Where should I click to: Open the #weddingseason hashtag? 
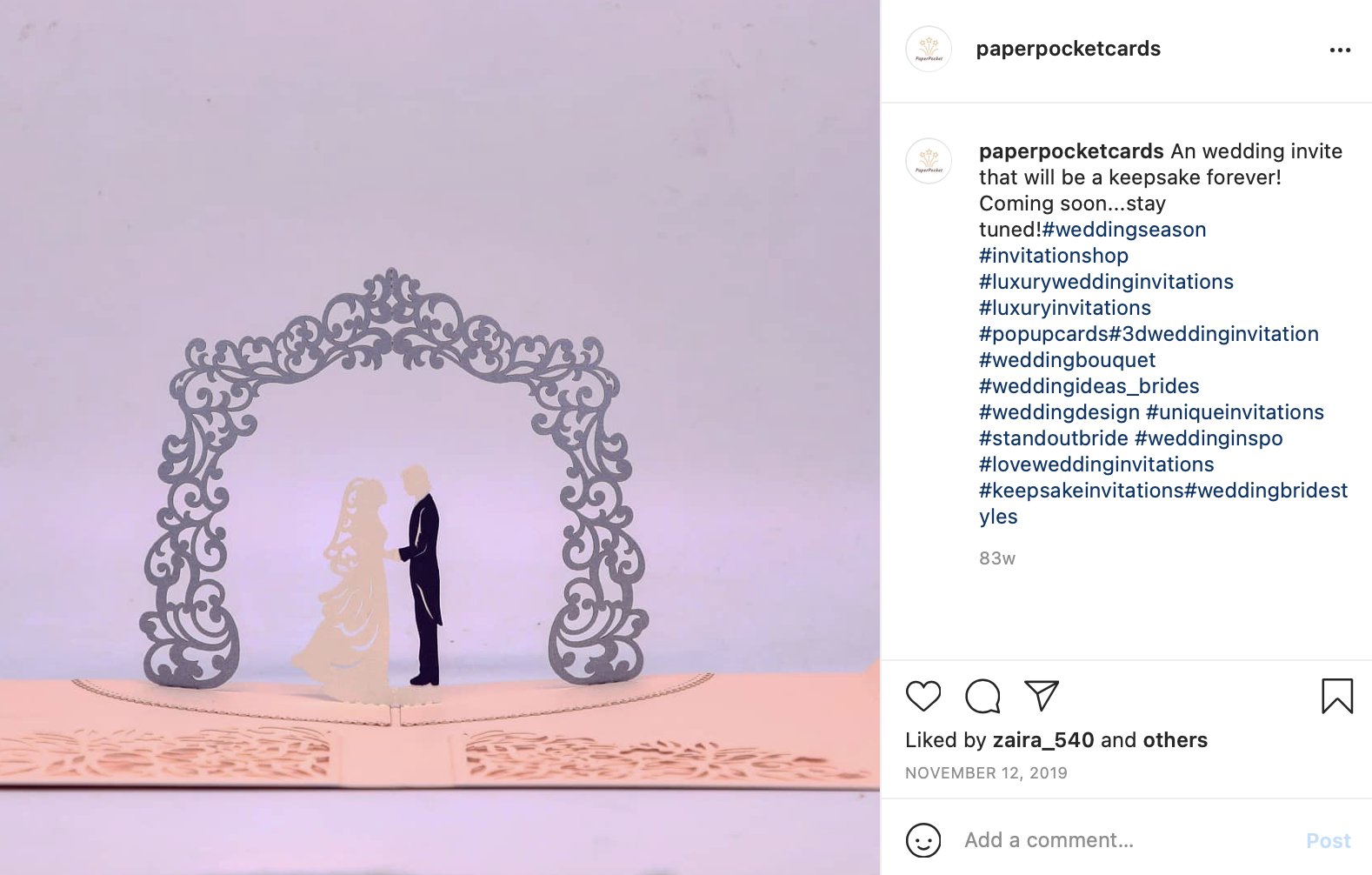pyautogui.click(x=1124, y=230)
